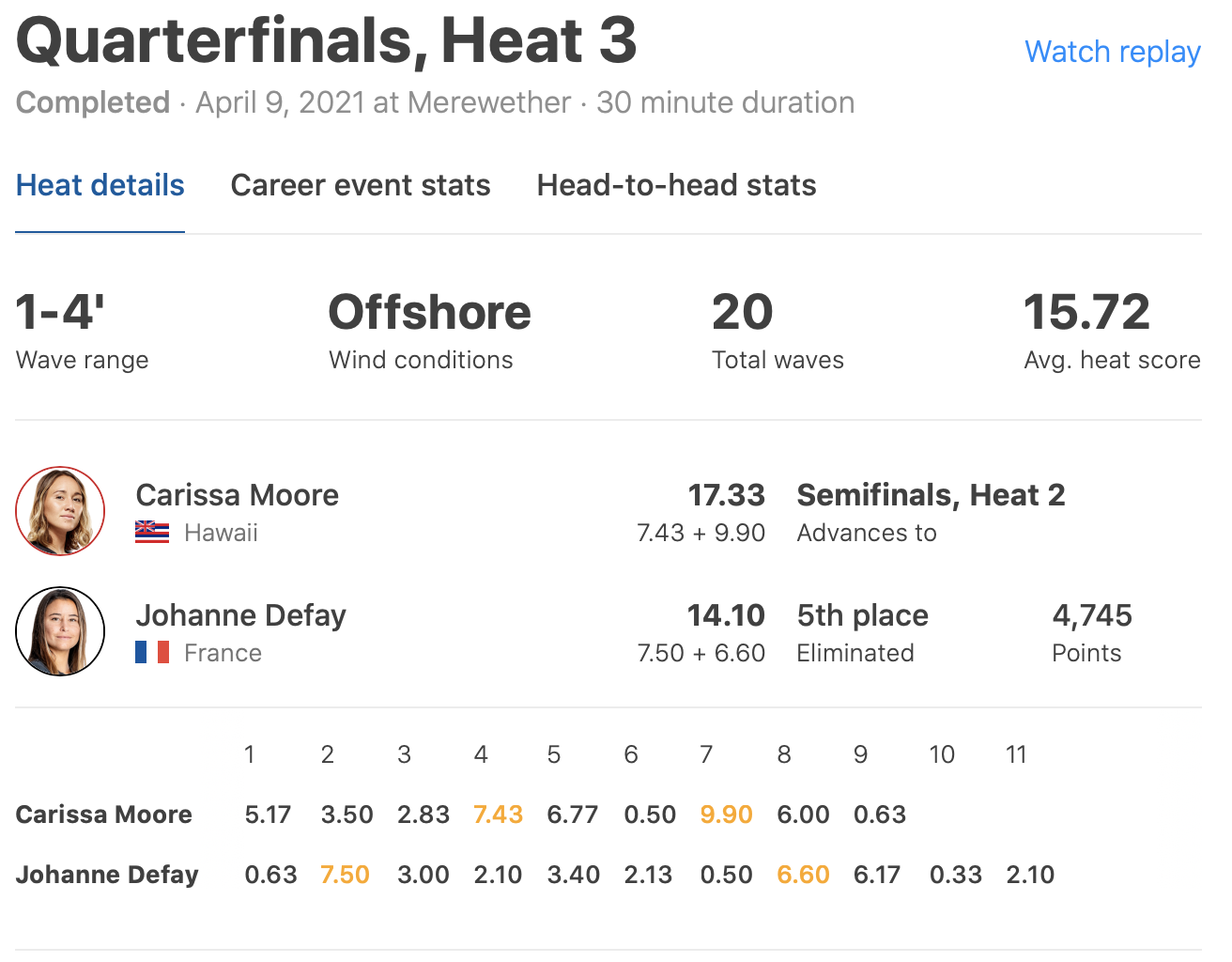Click the 4,745 Points value
Image resolution: width=1232 pixels, height=962 pixels.
tap(1092, 615)
